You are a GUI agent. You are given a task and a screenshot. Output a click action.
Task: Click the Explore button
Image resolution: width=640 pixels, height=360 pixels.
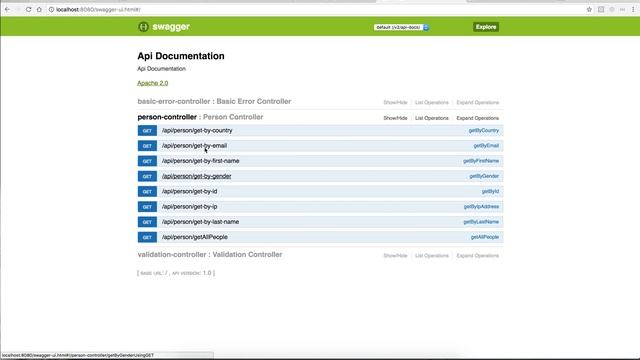486,27
